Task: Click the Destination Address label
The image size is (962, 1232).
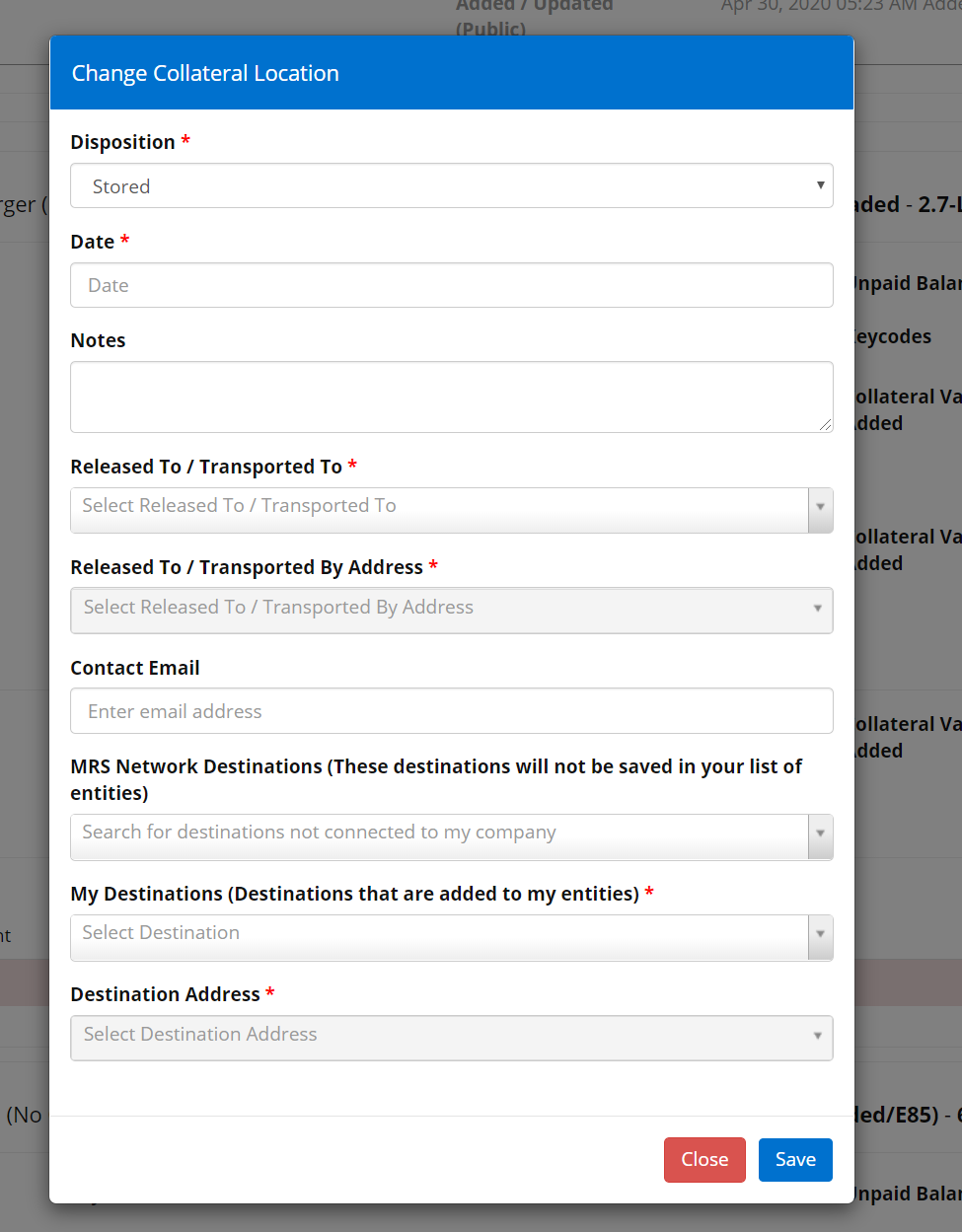Action: point(165,994)
